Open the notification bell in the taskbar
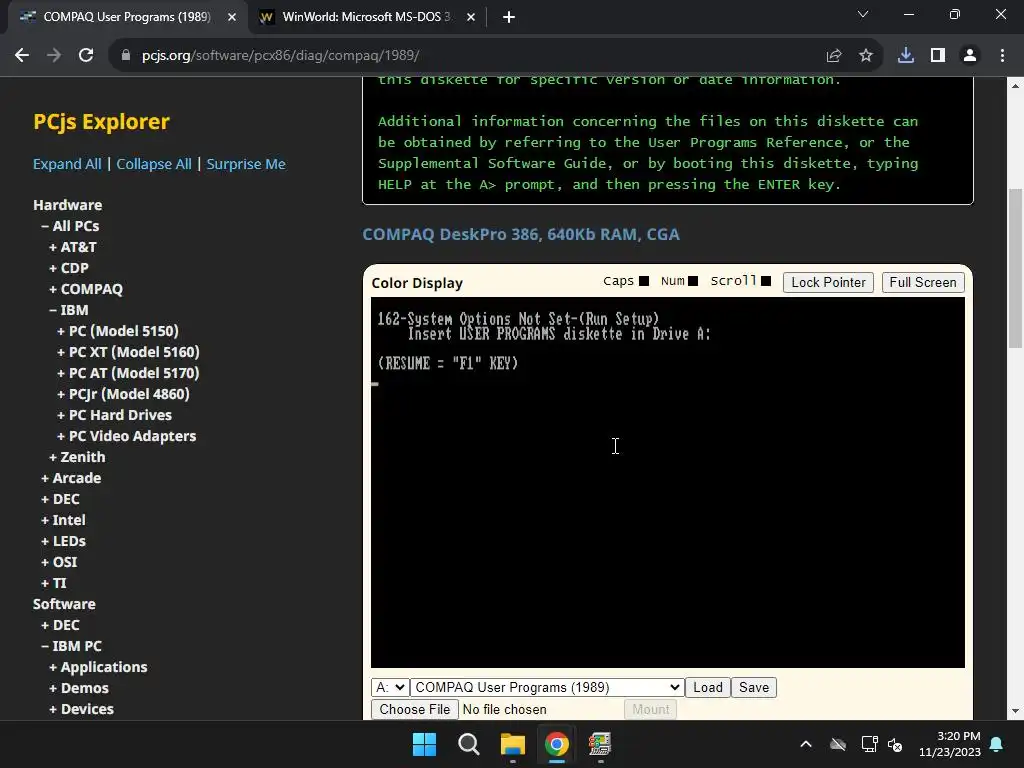 (997, 744)
